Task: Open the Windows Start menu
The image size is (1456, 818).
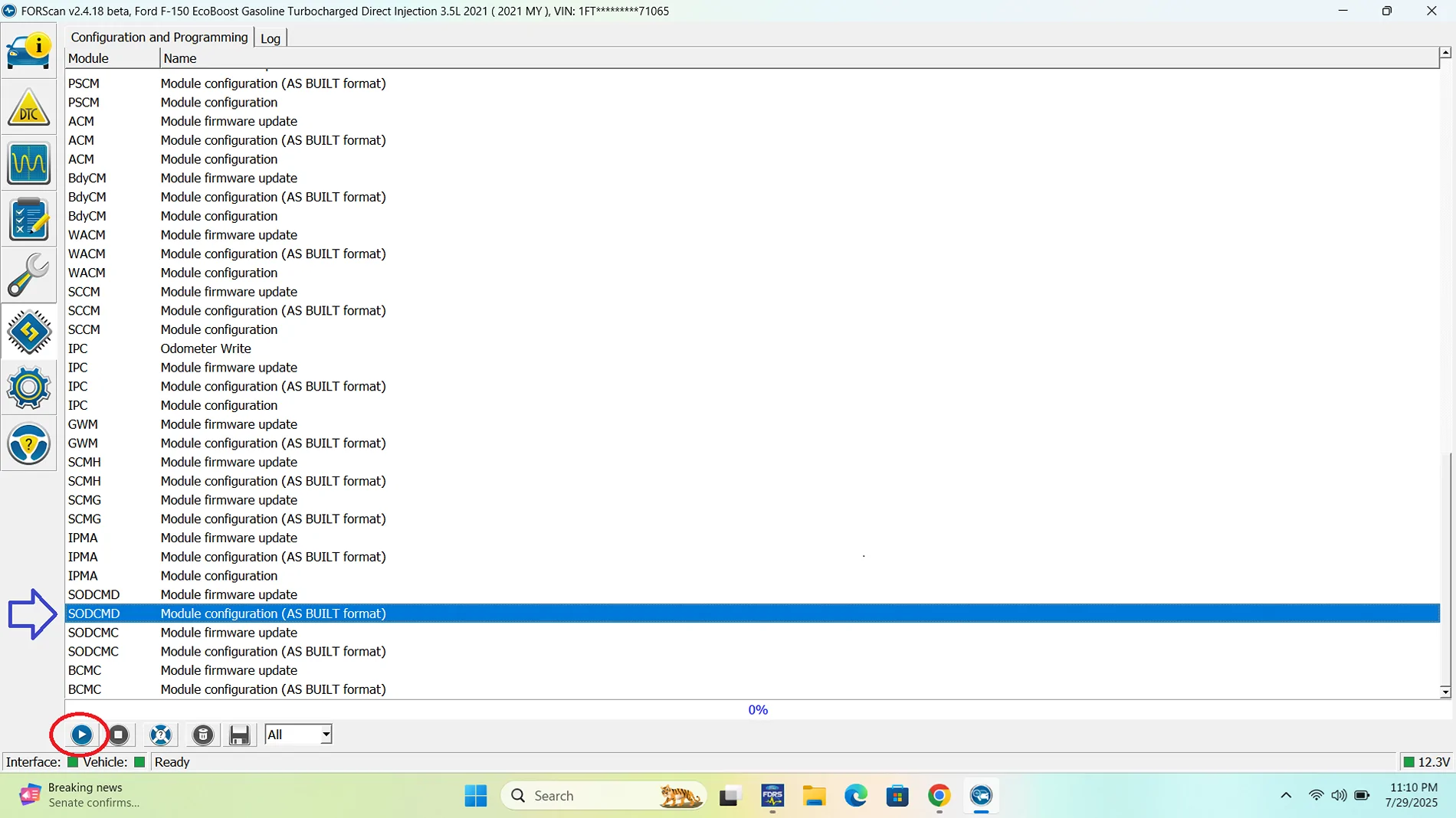Action: click(x=476, y=796)
